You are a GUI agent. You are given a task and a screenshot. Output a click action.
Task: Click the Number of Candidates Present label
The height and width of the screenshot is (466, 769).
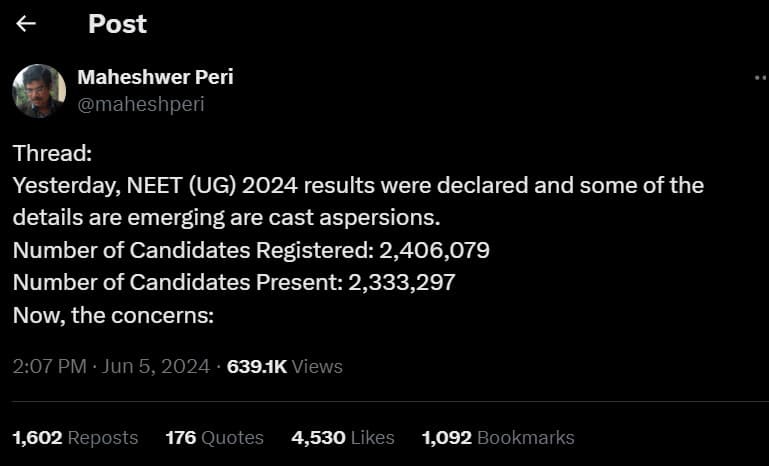178,283
